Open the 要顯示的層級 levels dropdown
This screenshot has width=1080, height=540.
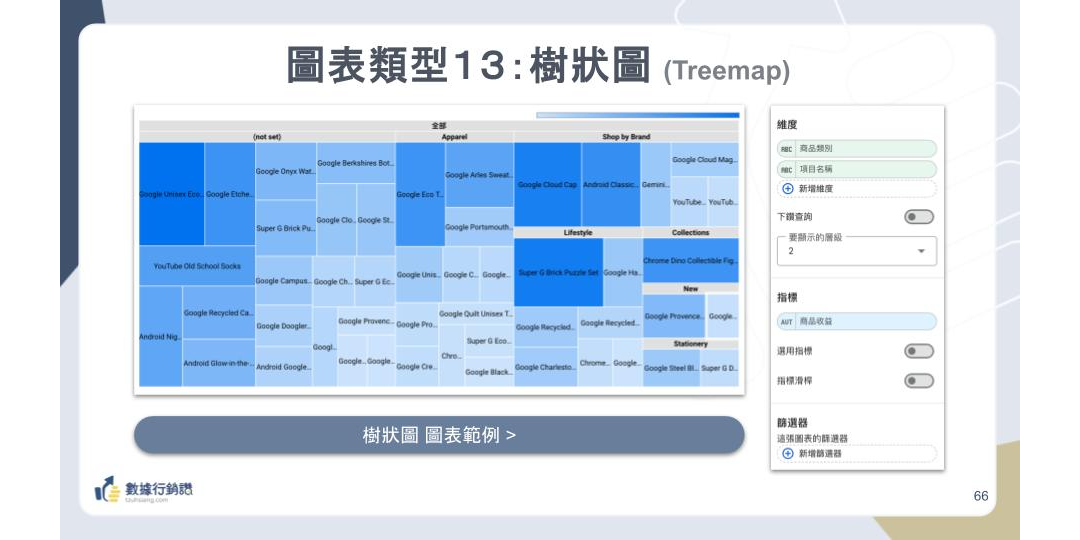coord(857,251)
